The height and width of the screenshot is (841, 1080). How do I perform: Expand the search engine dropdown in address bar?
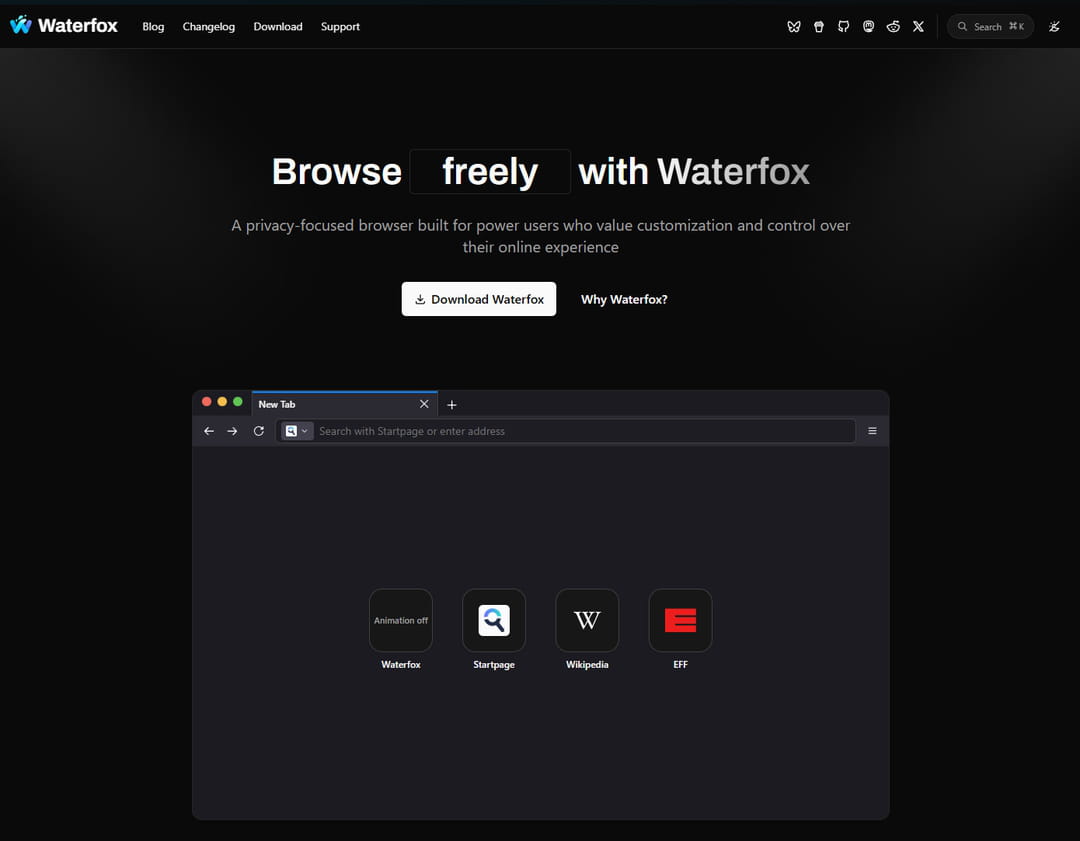pyautogui.click(x=297, y=431)
